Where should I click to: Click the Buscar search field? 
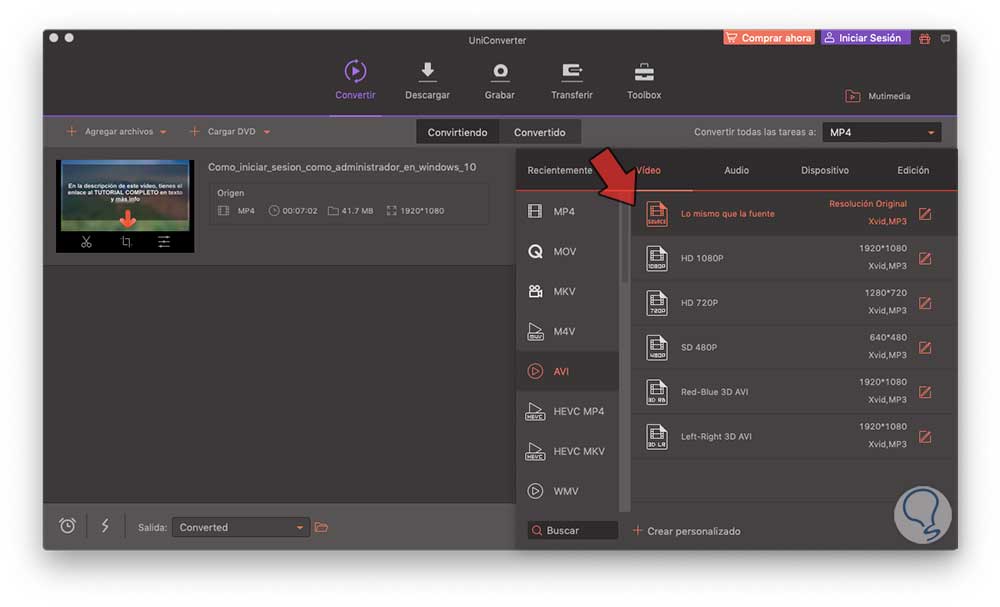(x=573, y=530)
